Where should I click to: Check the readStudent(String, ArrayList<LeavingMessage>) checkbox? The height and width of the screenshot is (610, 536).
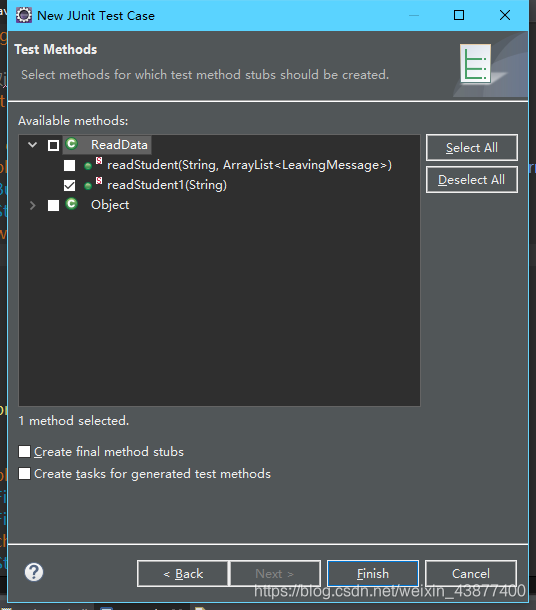point(70,165)
